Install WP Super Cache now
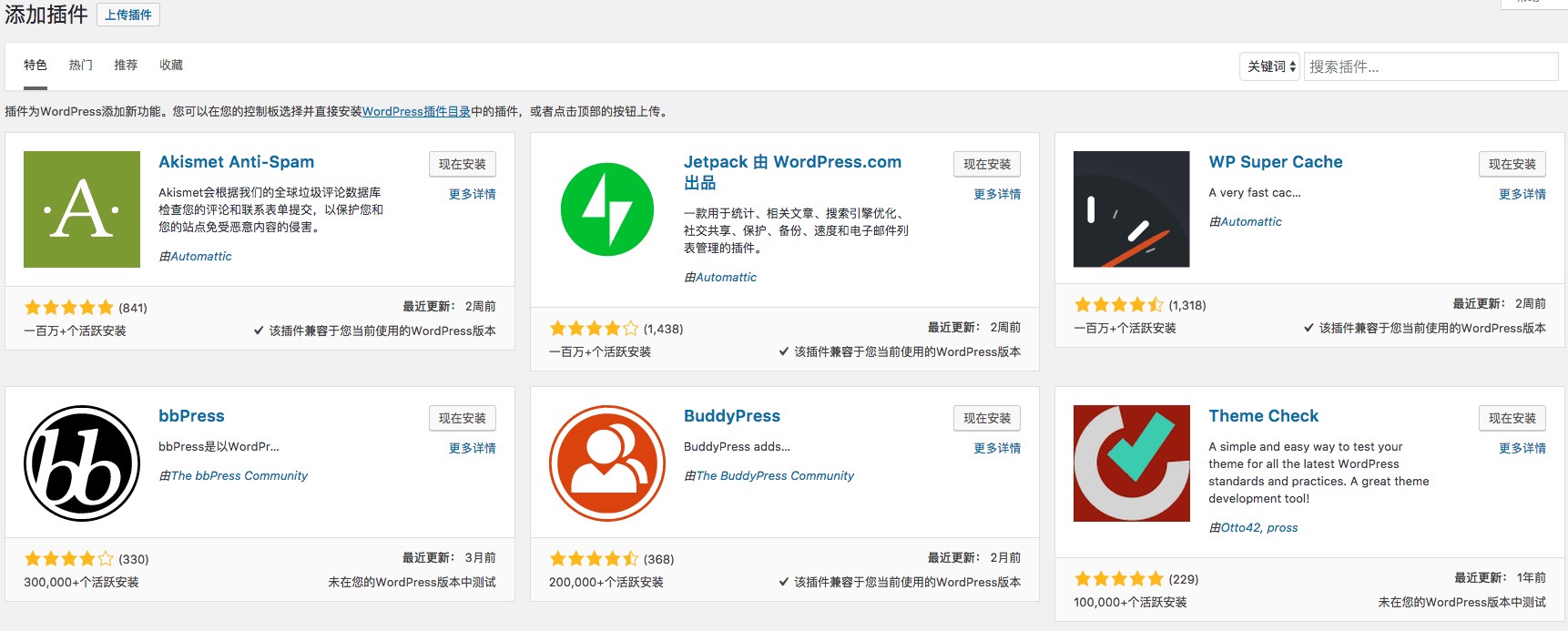Screen dimensions: 1568x631 point(1512,164)
